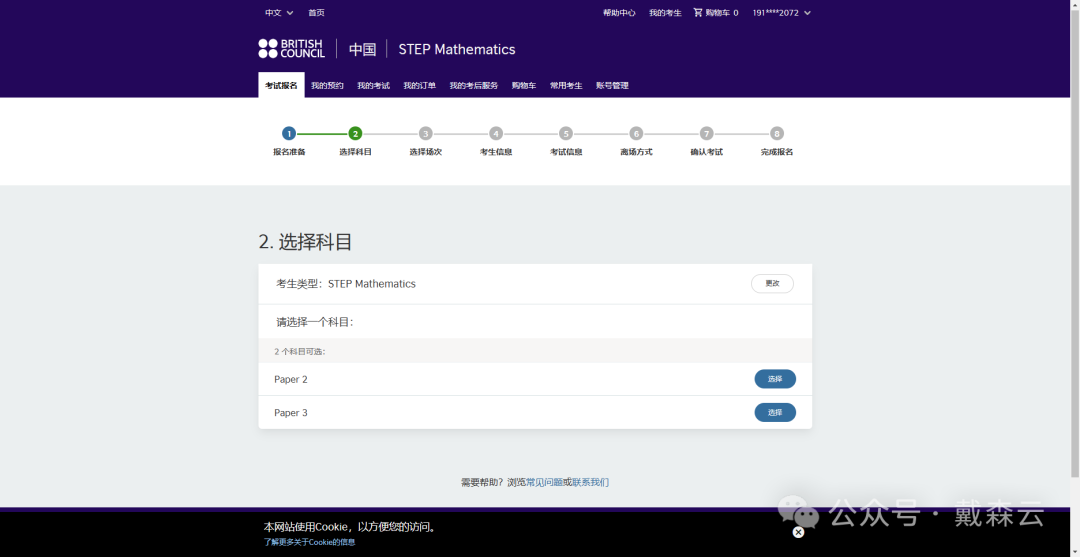The width and height of the screenshot is (1080, 557).
Task: Go to 我的考后服务 tab
Action: [x=474, y=85]
